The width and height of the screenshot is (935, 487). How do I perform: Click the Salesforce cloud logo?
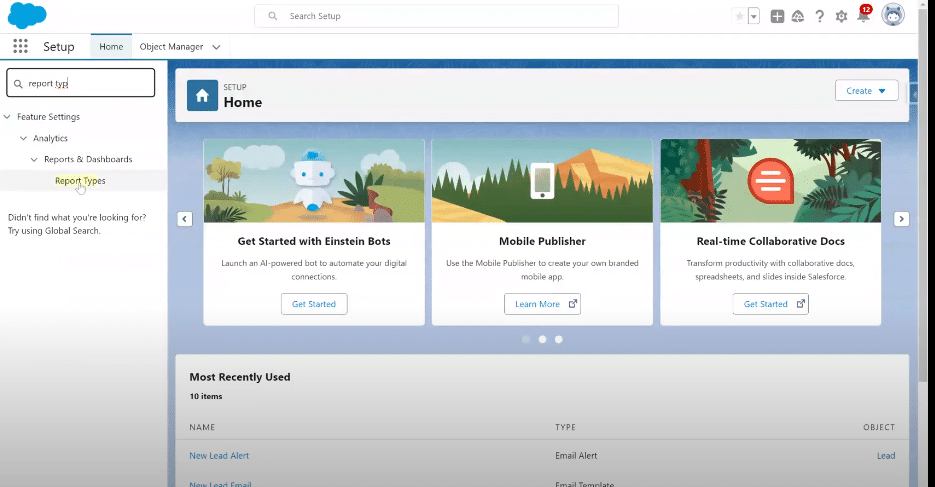pyautogui.click(x=27, y=15)
